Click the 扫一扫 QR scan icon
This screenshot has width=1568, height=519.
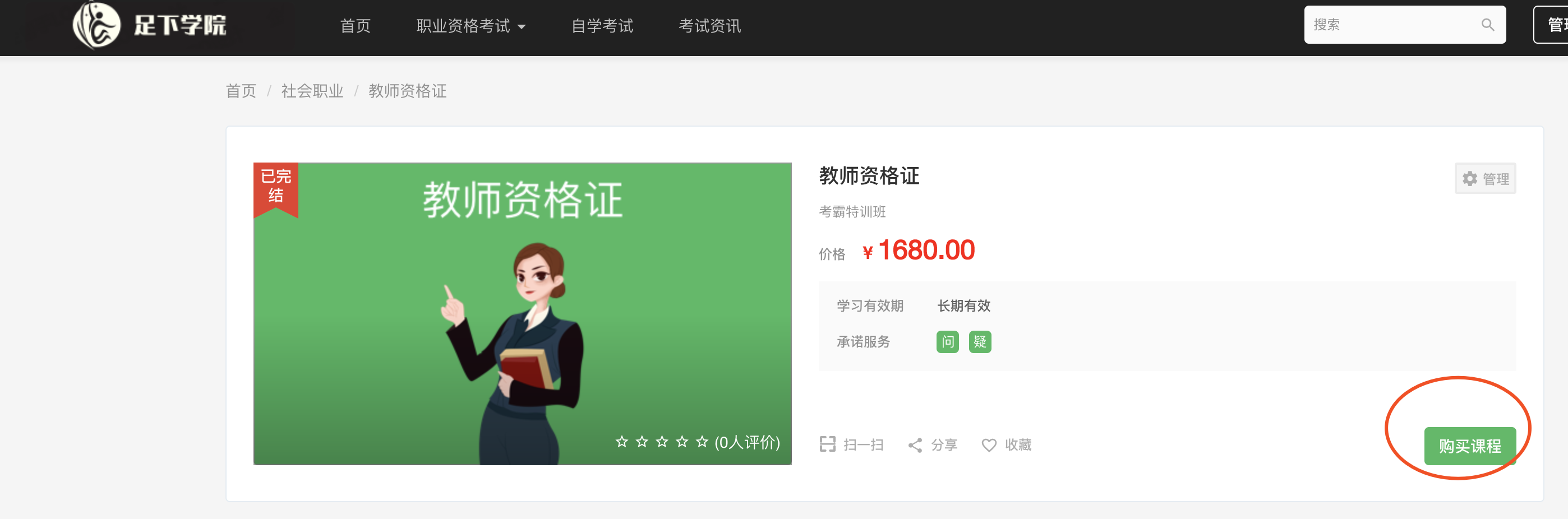(827, 444)
